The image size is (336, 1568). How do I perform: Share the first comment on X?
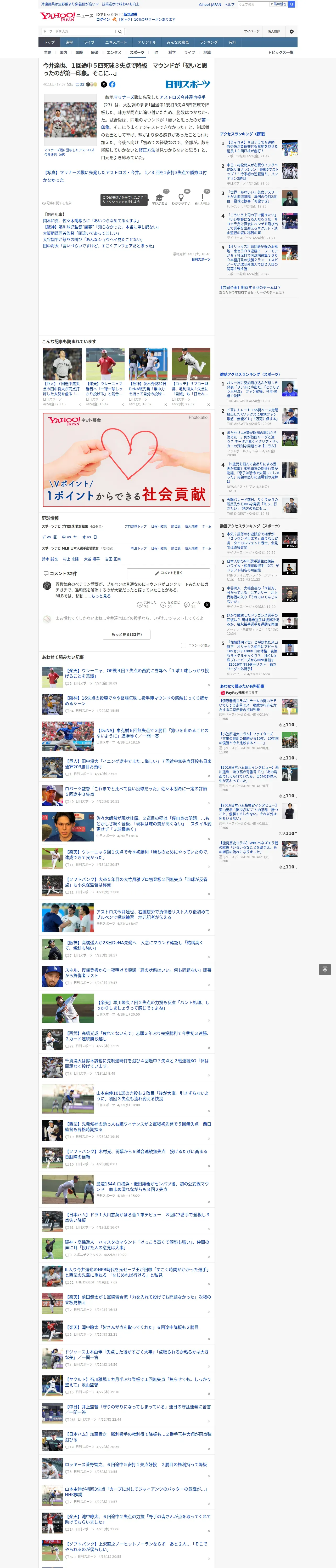(207, 604)
